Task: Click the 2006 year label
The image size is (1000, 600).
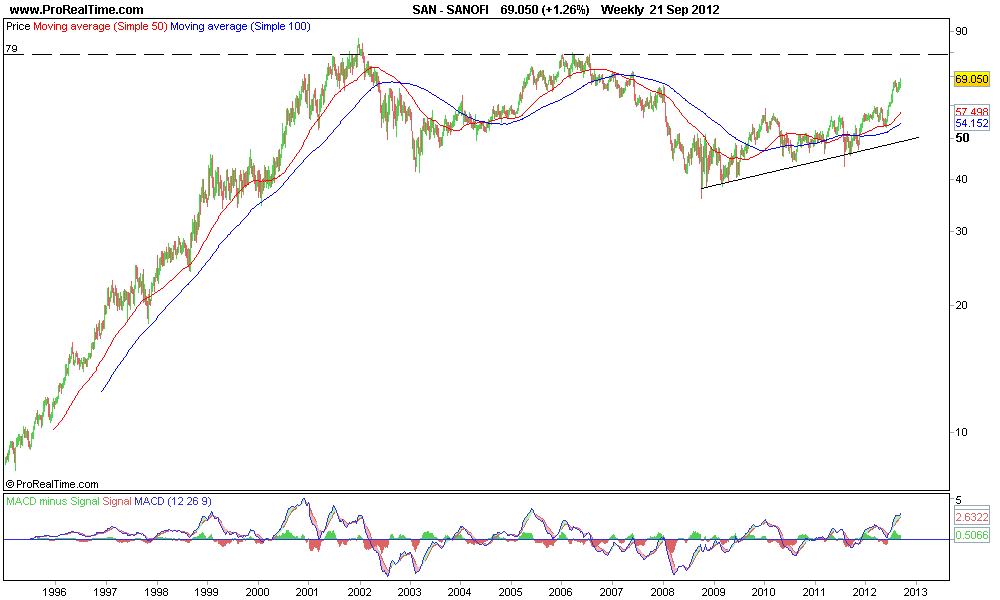Action: (x=561, y=592)
